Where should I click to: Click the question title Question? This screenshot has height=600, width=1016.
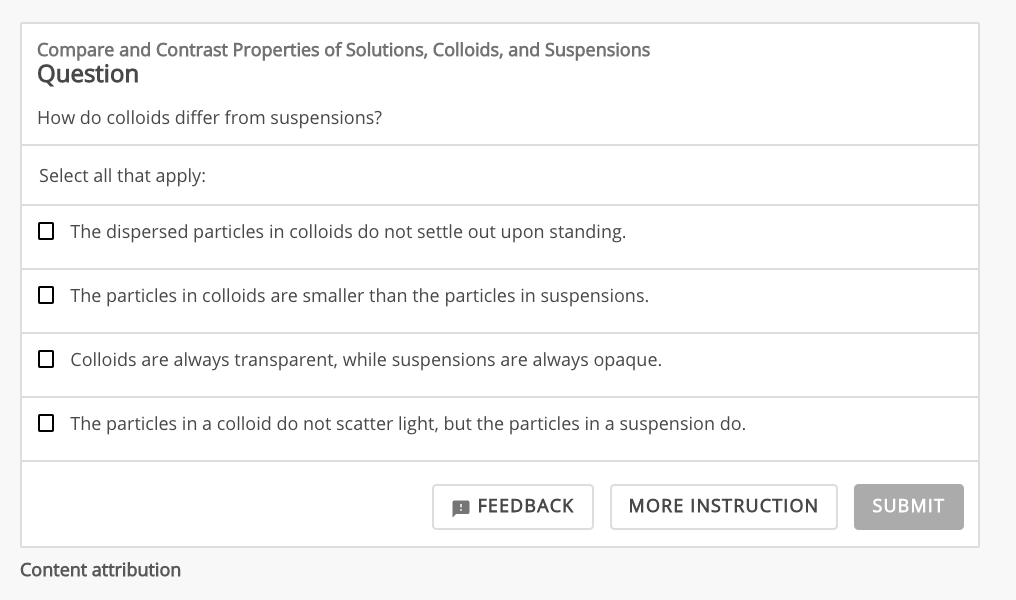click(87, 73)
